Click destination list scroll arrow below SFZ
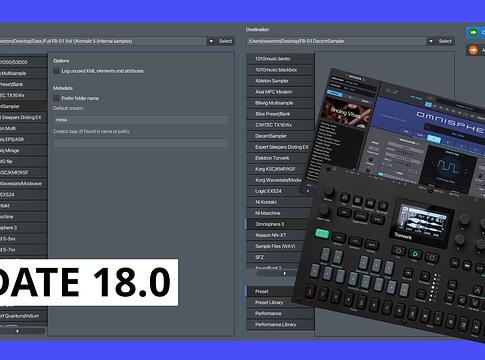The height and width of the screenshot is (360, 485). coord(284,273)
